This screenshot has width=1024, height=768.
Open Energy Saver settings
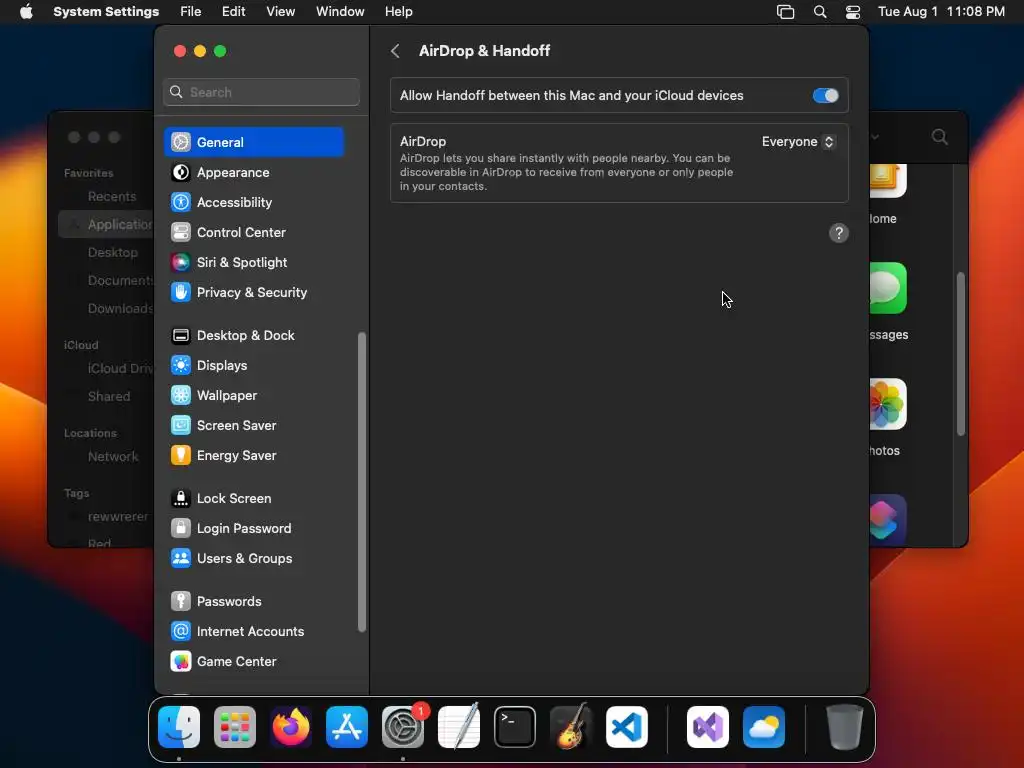(254, 456)
